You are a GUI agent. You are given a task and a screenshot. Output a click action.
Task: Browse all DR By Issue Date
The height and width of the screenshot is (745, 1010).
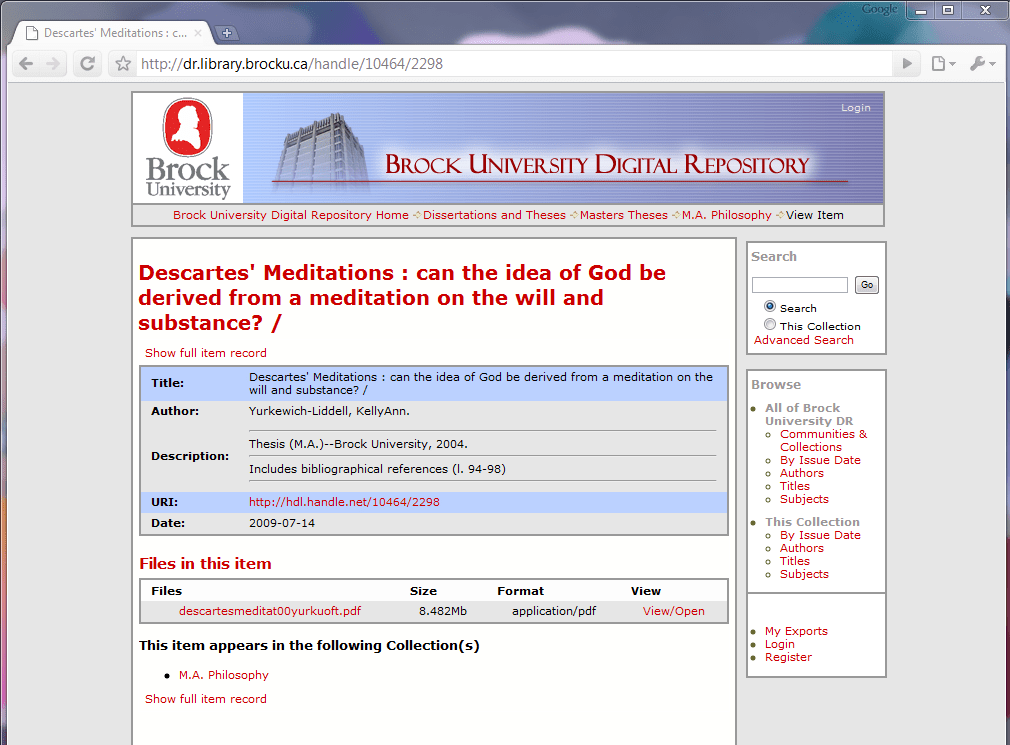[x=820, y=460]
